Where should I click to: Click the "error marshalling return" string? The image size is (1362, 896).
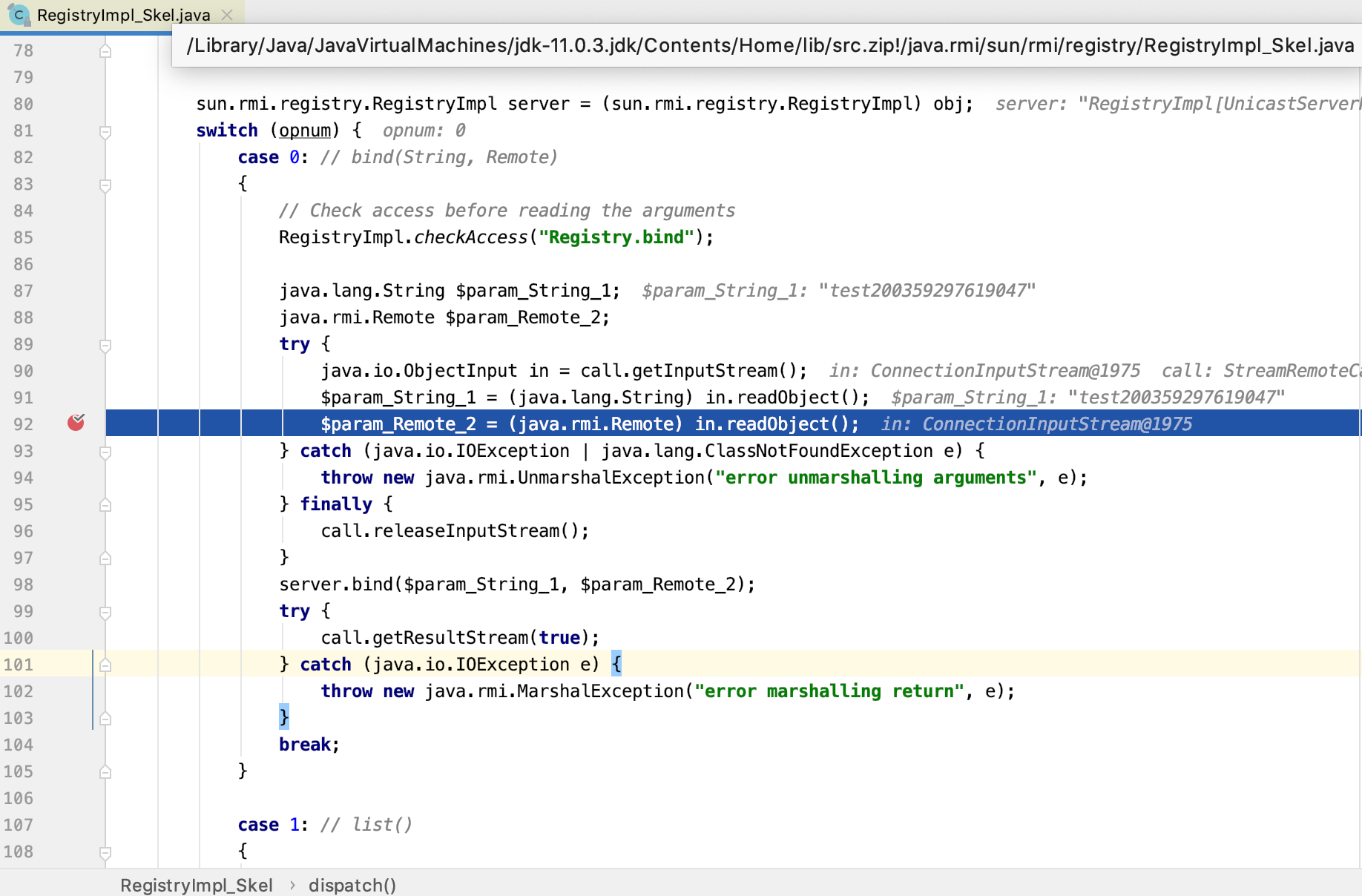click(x=829, y=691)
